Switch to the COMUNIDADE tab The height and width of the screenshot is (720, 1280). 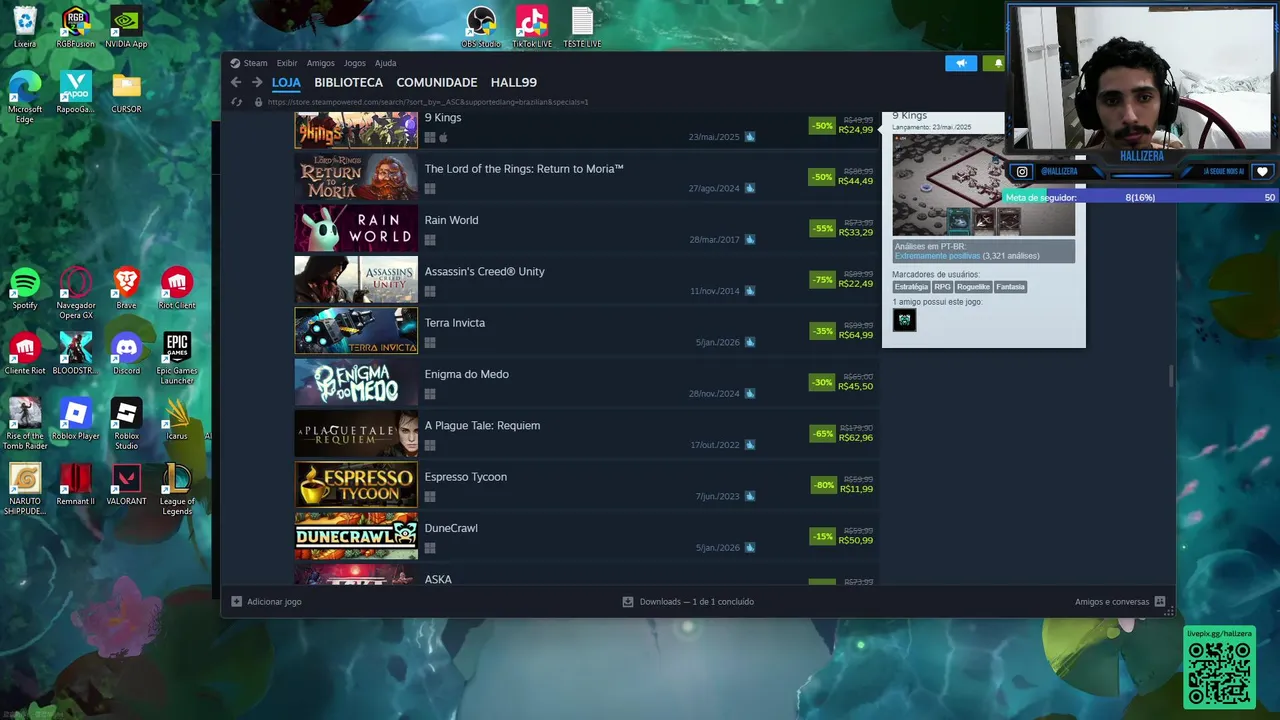click(436, 82)
